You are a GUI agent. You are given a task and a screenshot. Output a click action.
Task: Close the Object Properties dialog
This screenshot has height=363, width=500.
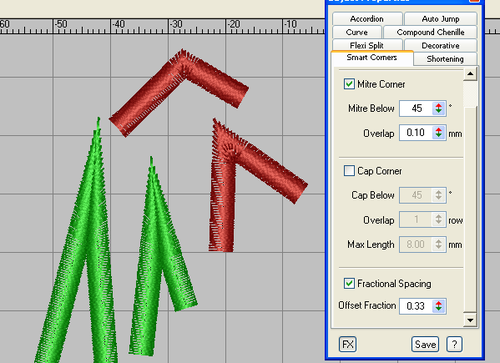474,1
